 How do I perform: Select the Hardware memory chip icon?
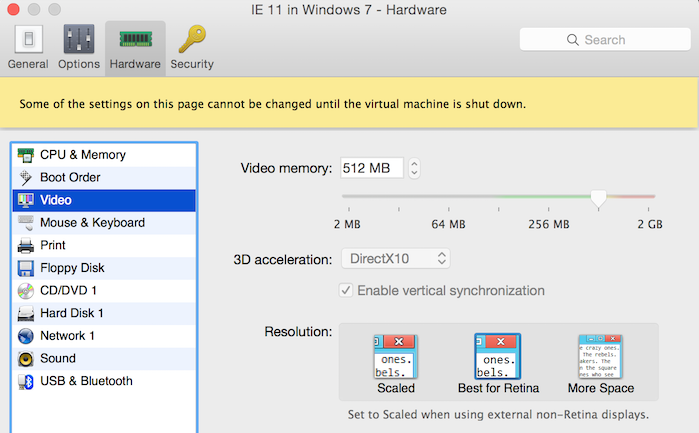point(136,39)
